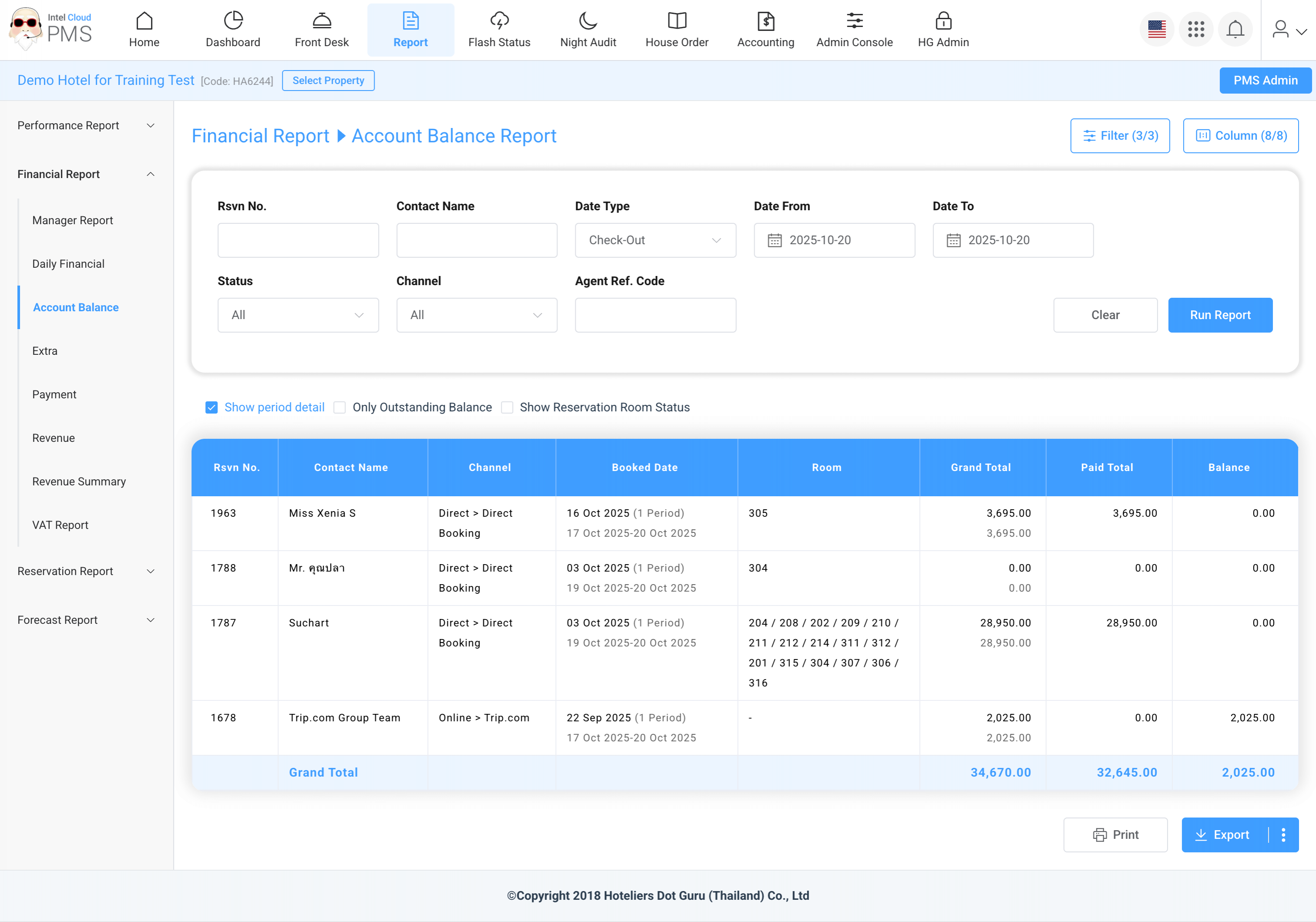Open the Status All dropdown
This screenshot has height=922, width=1316.
click(x=298, y=315)
